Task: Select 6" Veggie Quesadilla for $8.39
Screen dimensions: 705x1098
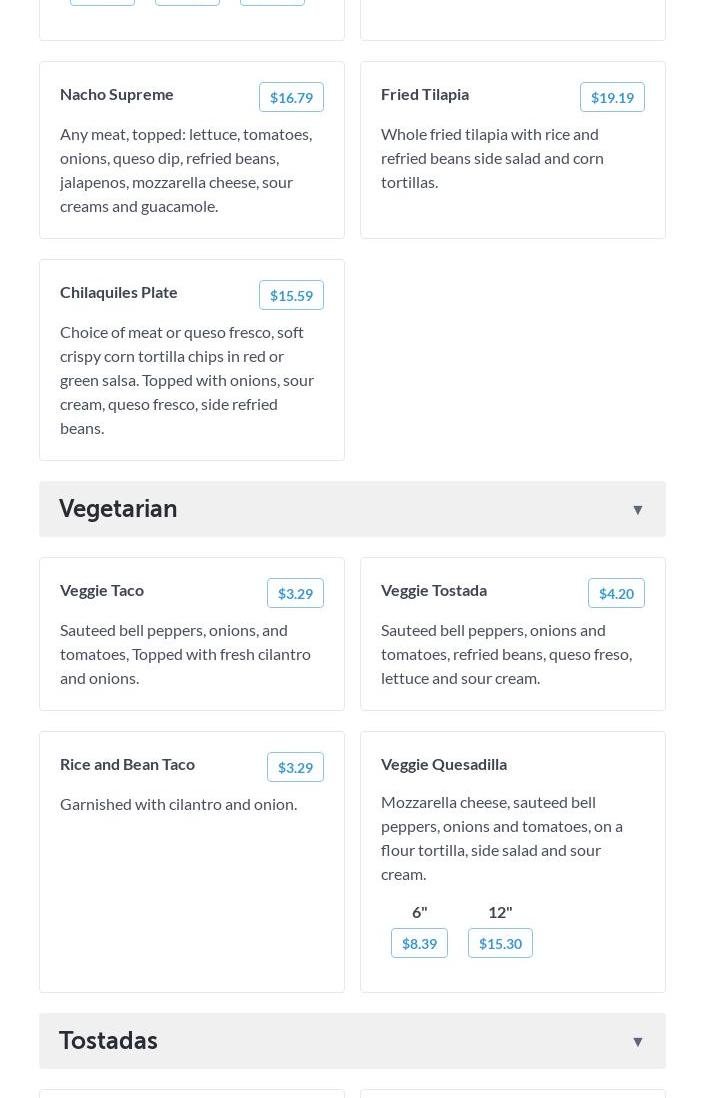Action: point(419,943)
